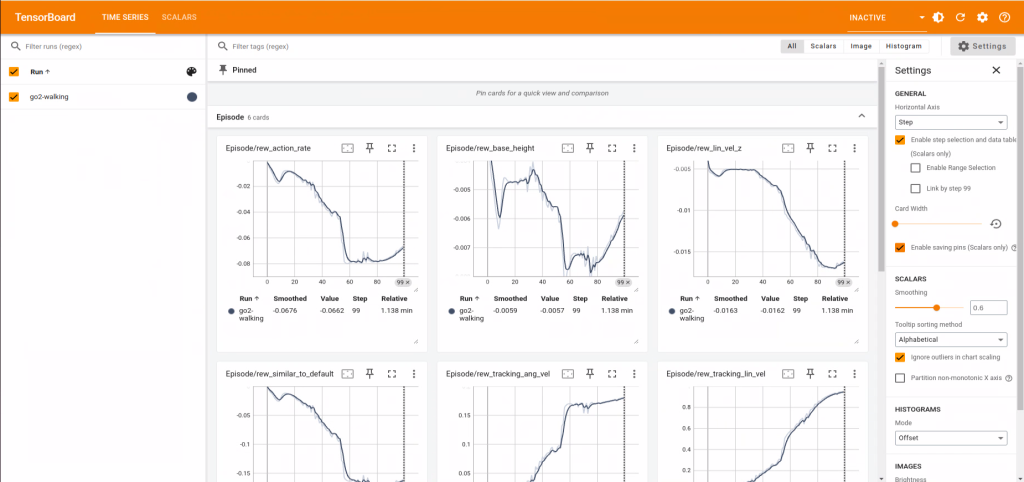The width and height of the screenshot is (1024, 482).
Task: Click the Settings button
Action: [x=979, y=46]
